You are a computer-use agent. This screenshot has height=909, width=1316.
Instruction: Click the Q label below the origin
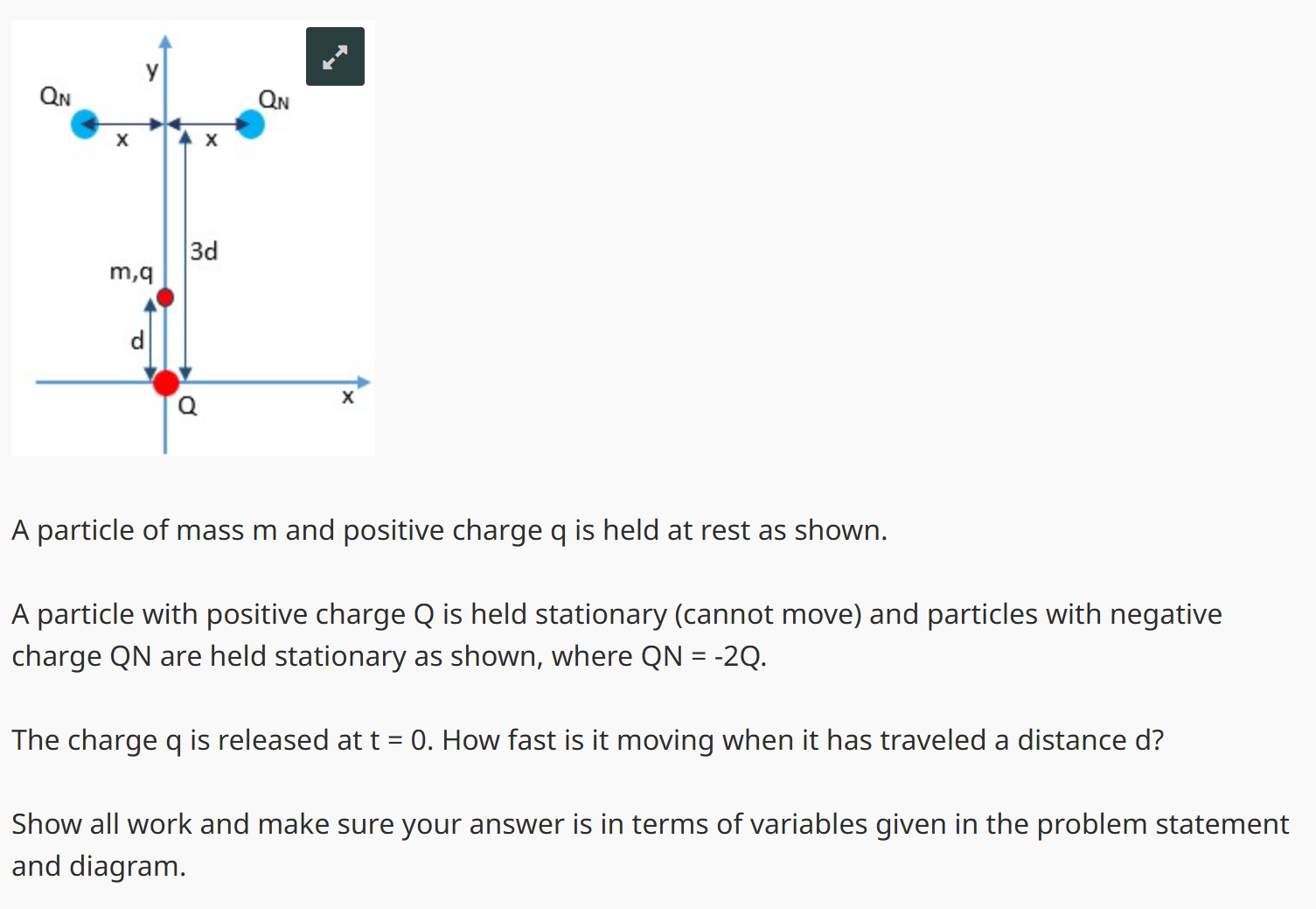[x=187, y=405]
